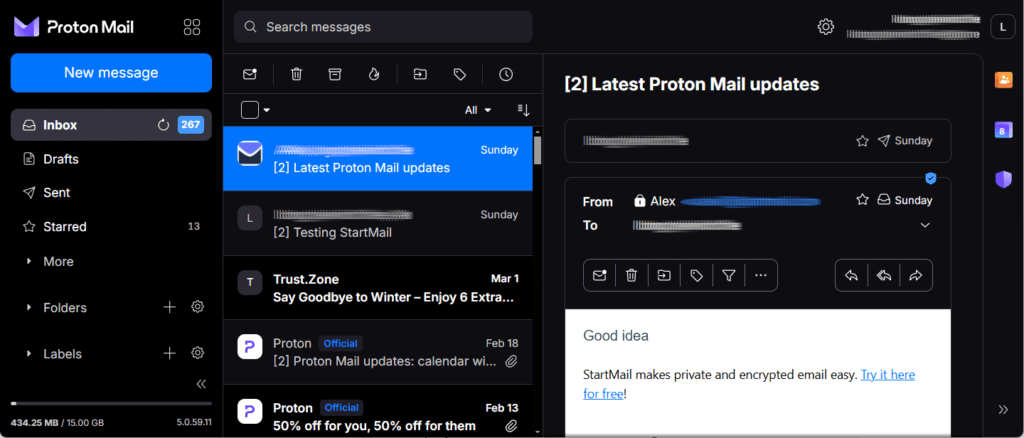Star the conversation header row
The image size is (1024, 438).
click(x=862, y=141)
